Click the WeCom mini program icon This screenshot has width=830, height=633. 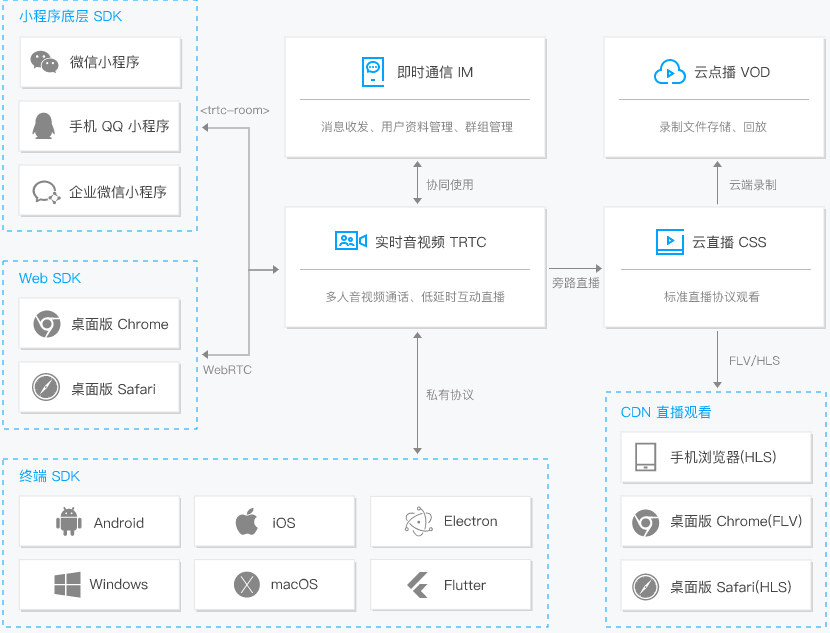tap(47, 192)
